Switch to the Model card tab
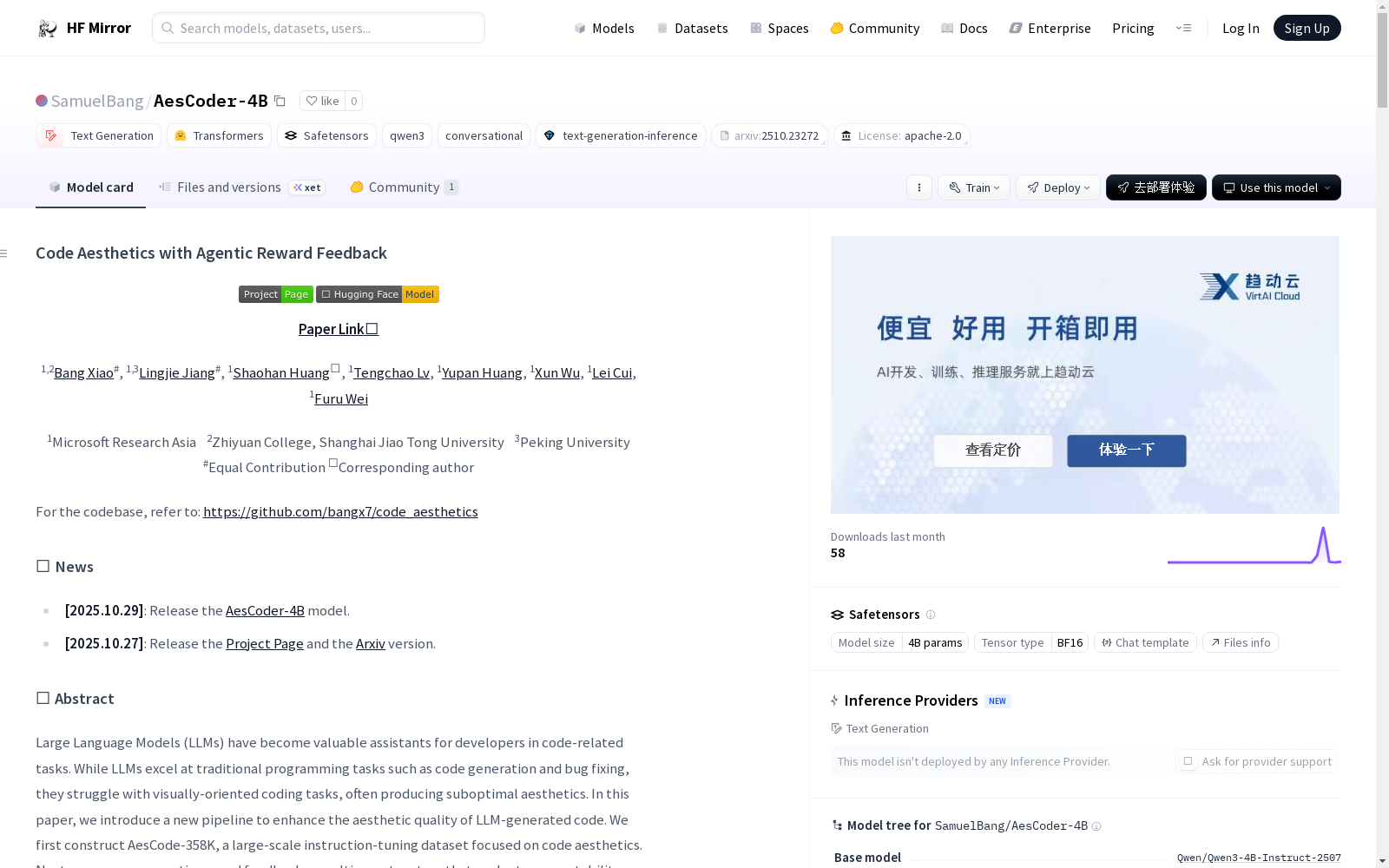1389x868 pixels. 90,187
